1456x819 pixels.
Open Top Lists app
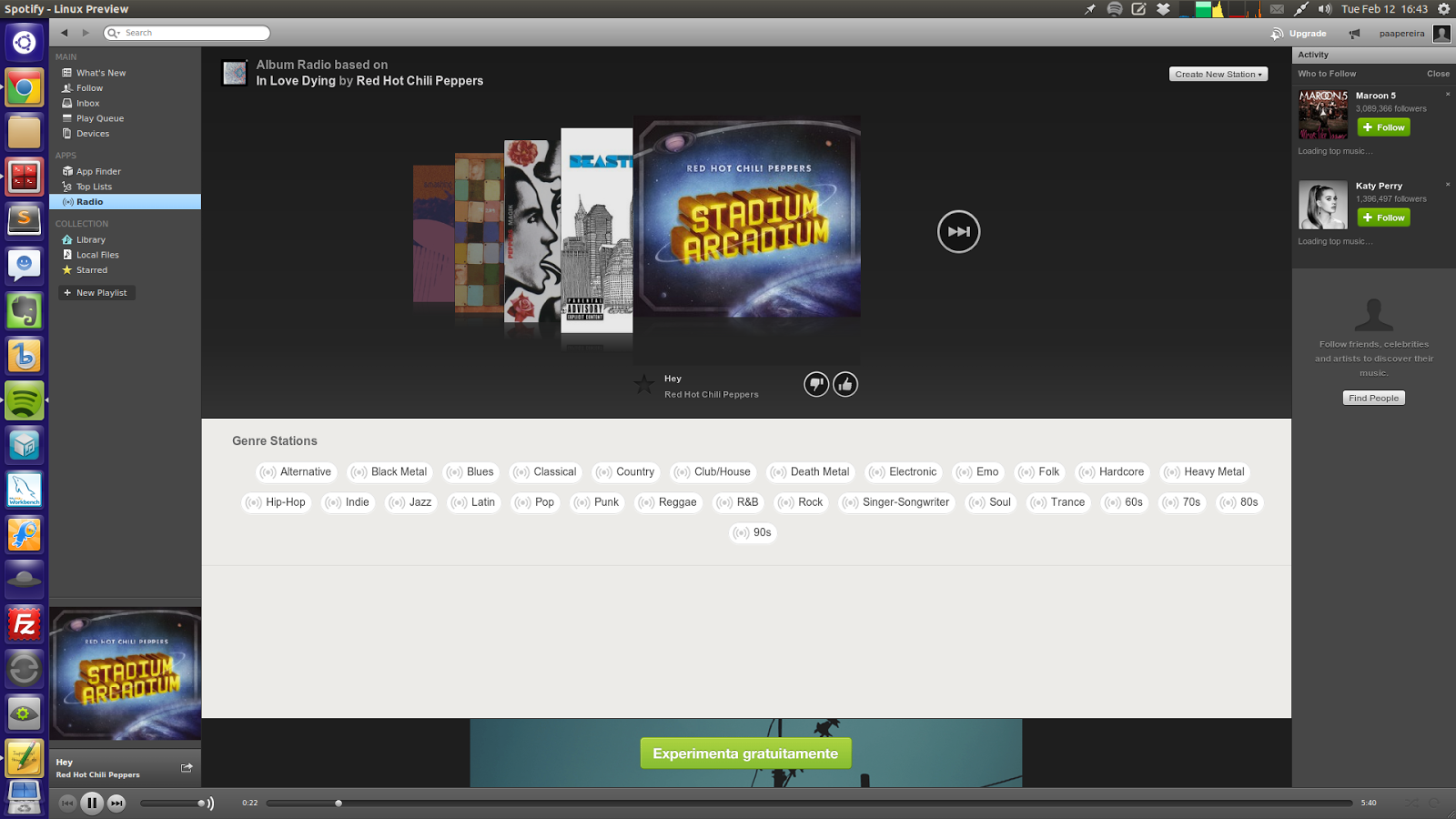[94, 187]
